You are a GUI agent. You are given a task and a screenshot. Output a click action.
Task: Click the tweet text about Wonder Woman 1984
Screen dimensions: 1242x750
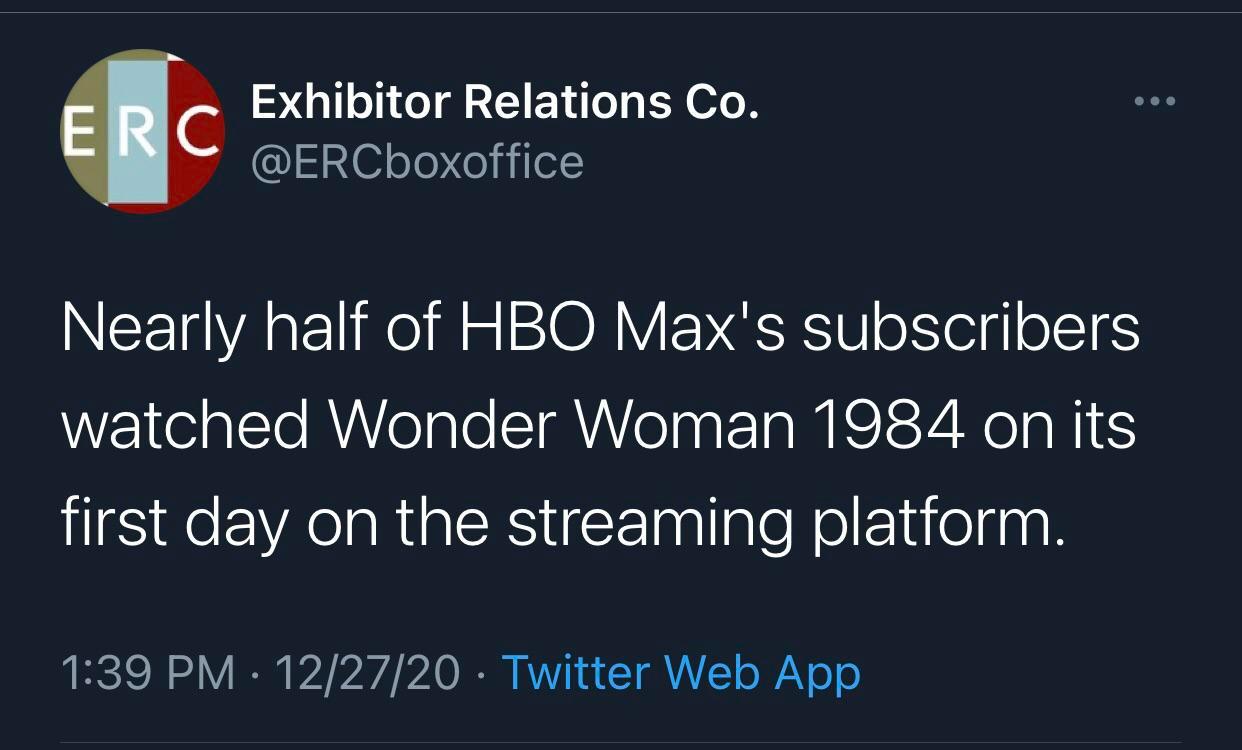click(600, 425)
